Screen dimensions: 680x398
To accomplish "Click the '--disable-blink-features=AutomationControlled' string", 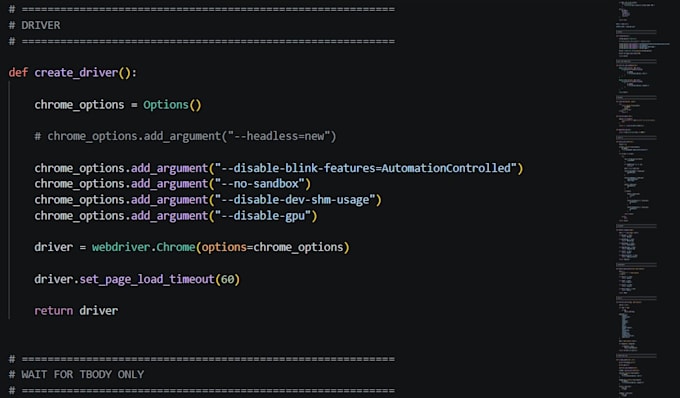I will coord(366,168).
